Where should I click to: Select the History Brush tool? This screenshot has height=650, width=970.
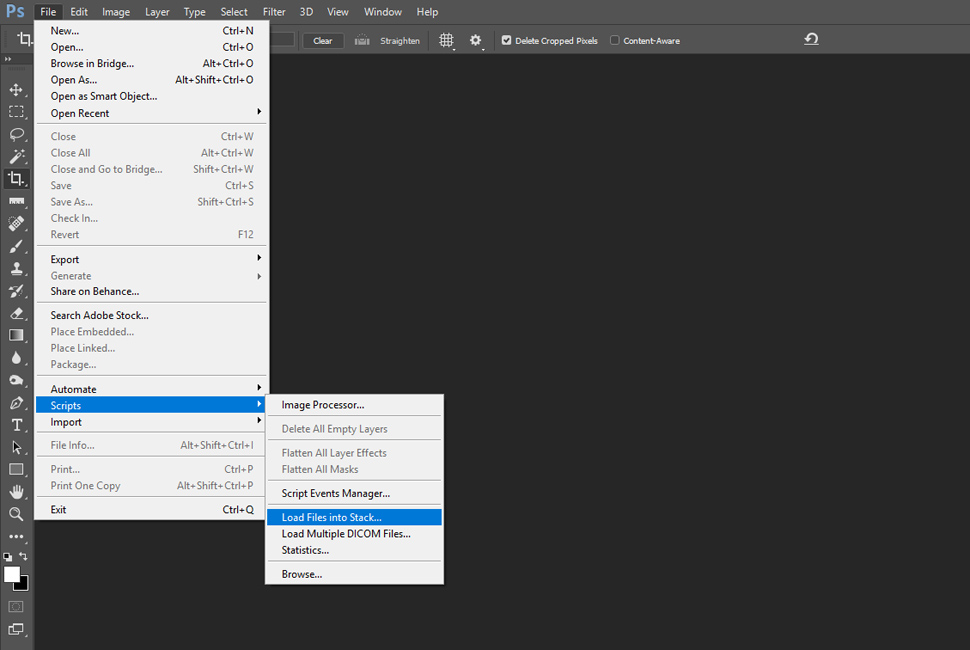click(x=16, y=291)
